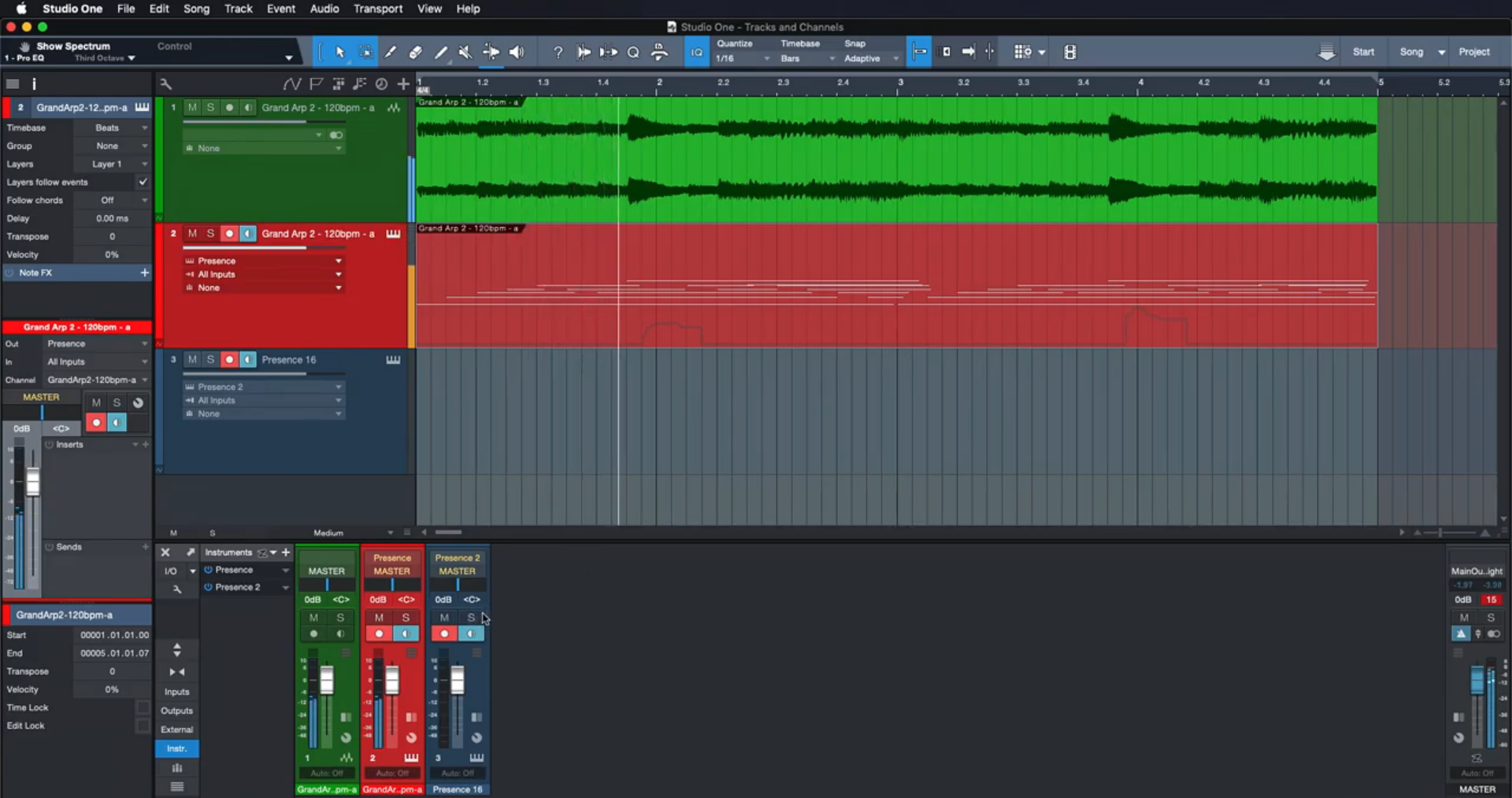Add a track with the plus icon
Image resolution: width=1512 pixels, height=798 pixels.
[403, 84]
